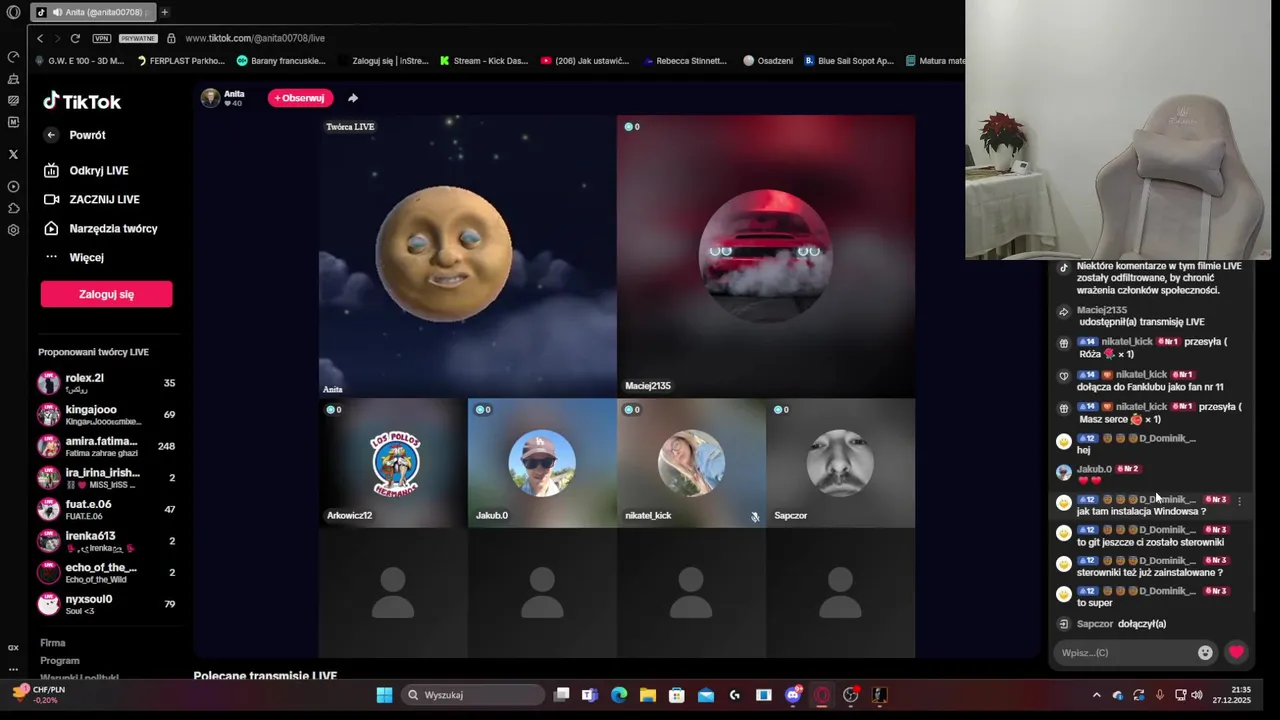Image resolution: width=1280 pixels, height=720 pixels.
Task: Click the TikTok logo
Action: point(81,101)
